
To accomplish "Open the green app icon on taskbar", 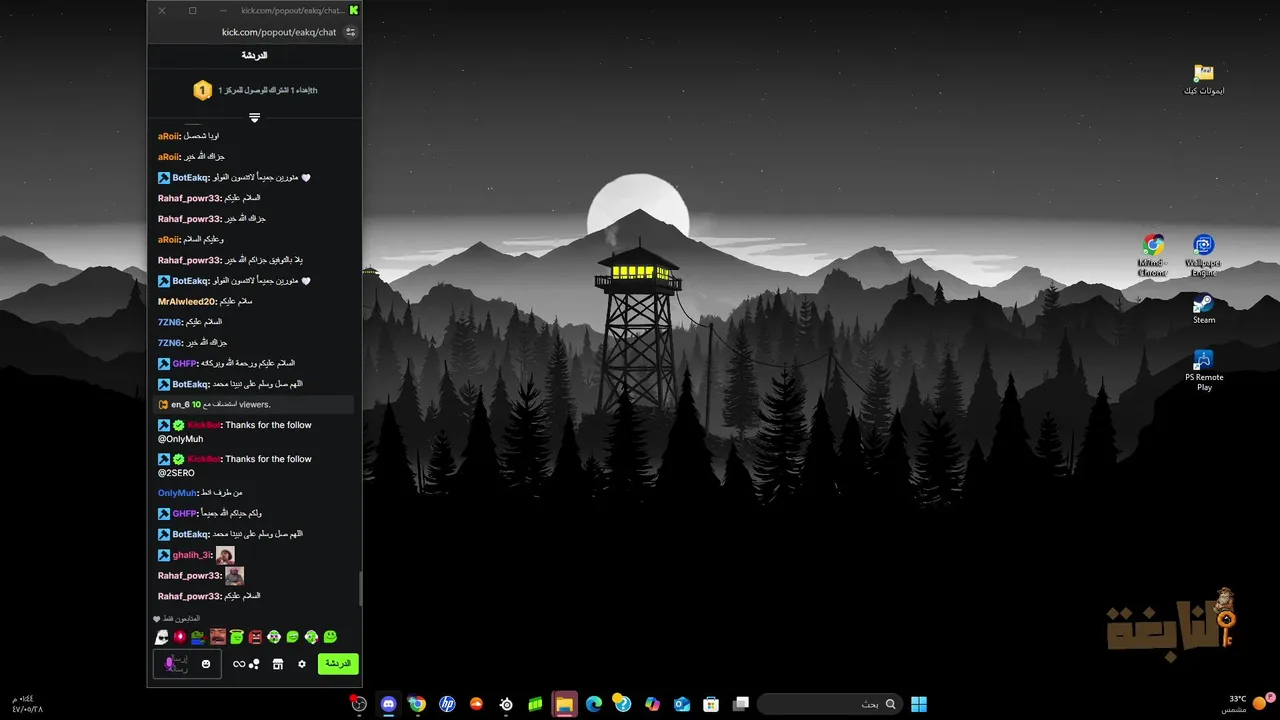I will point(535,704).
